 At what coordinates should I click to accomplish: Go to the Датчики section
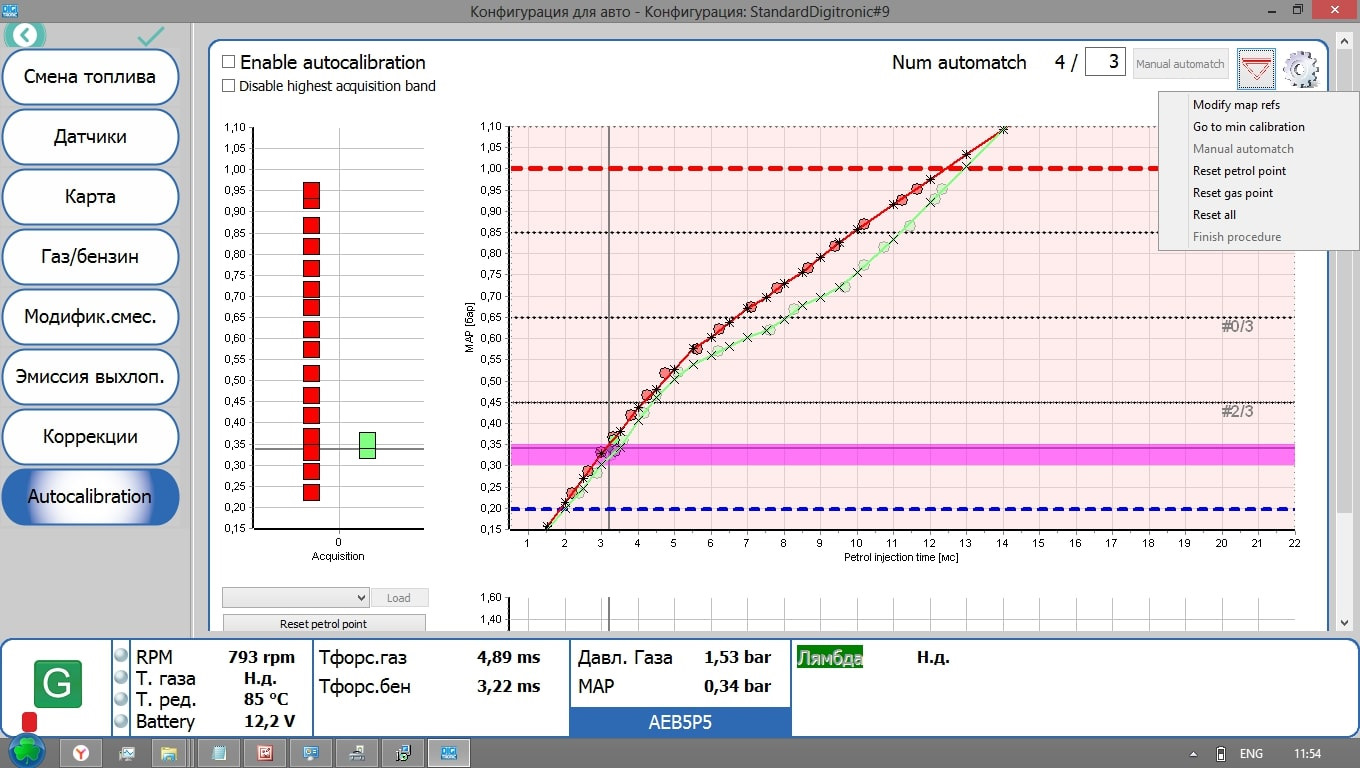(90, 137)
